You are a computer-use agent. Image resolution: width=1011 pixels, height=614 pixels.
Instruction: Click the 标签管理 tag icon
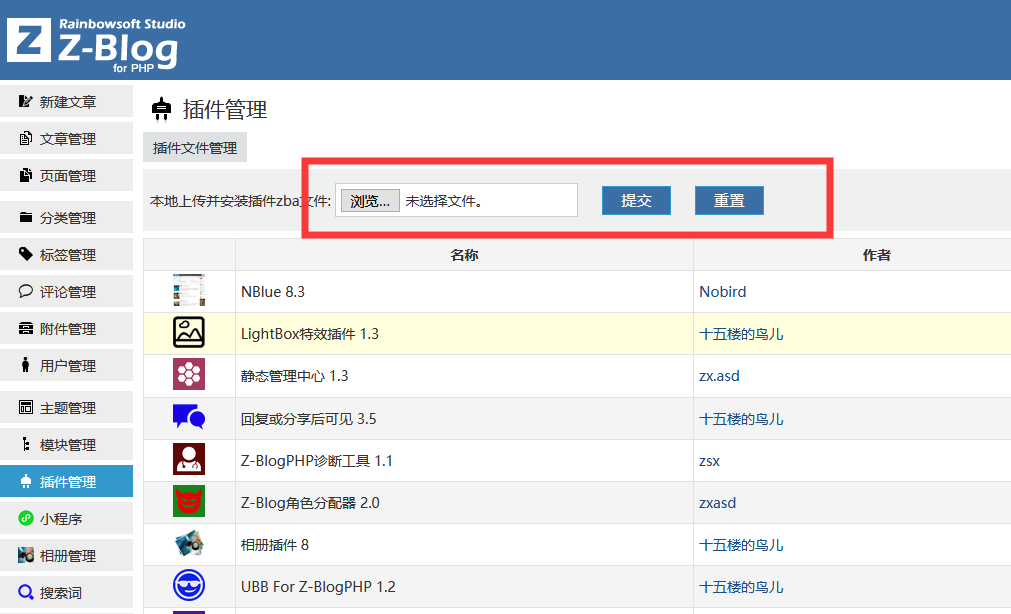point(25,254)
